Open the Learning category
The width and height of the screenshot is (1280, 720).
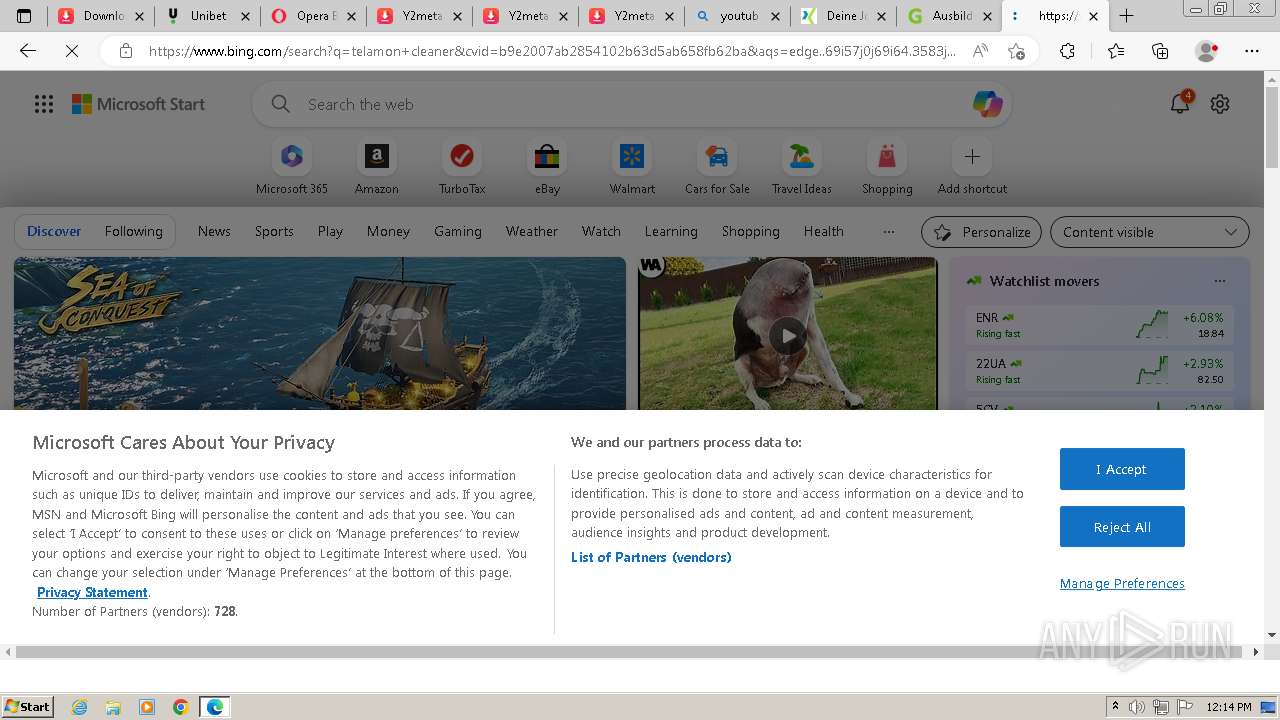click(x=671, y=231)
